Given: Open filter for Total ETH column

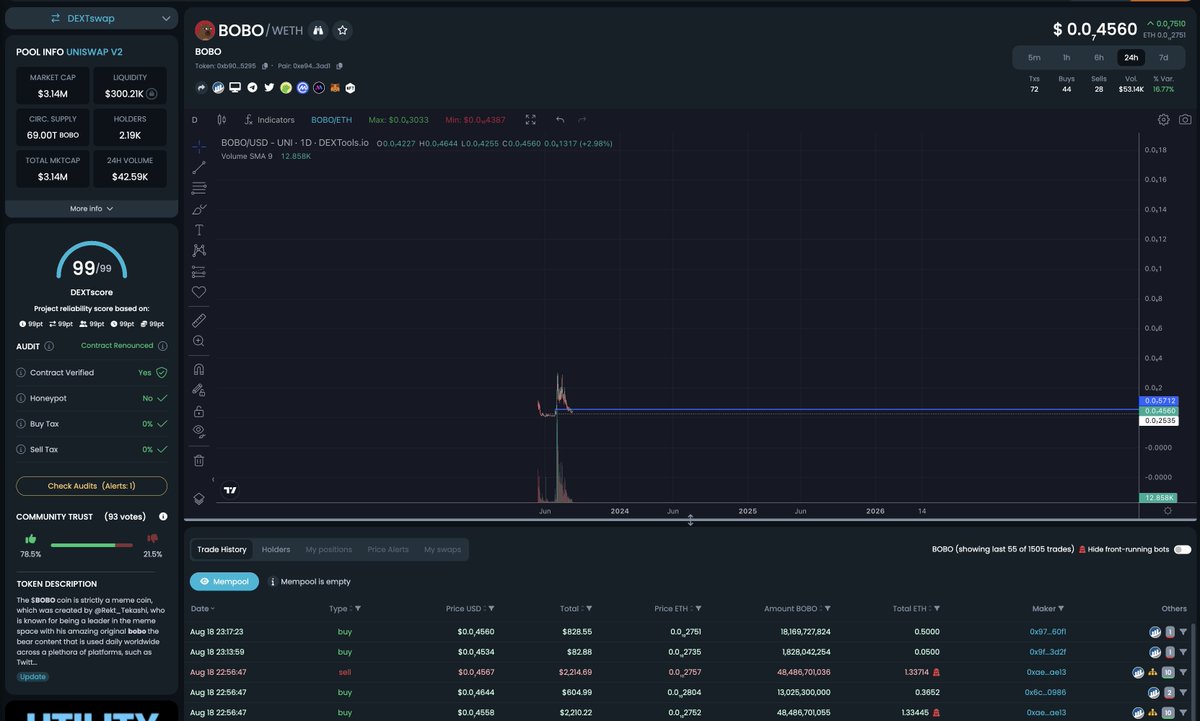Looking at the screenshot, I should point(936,608).
